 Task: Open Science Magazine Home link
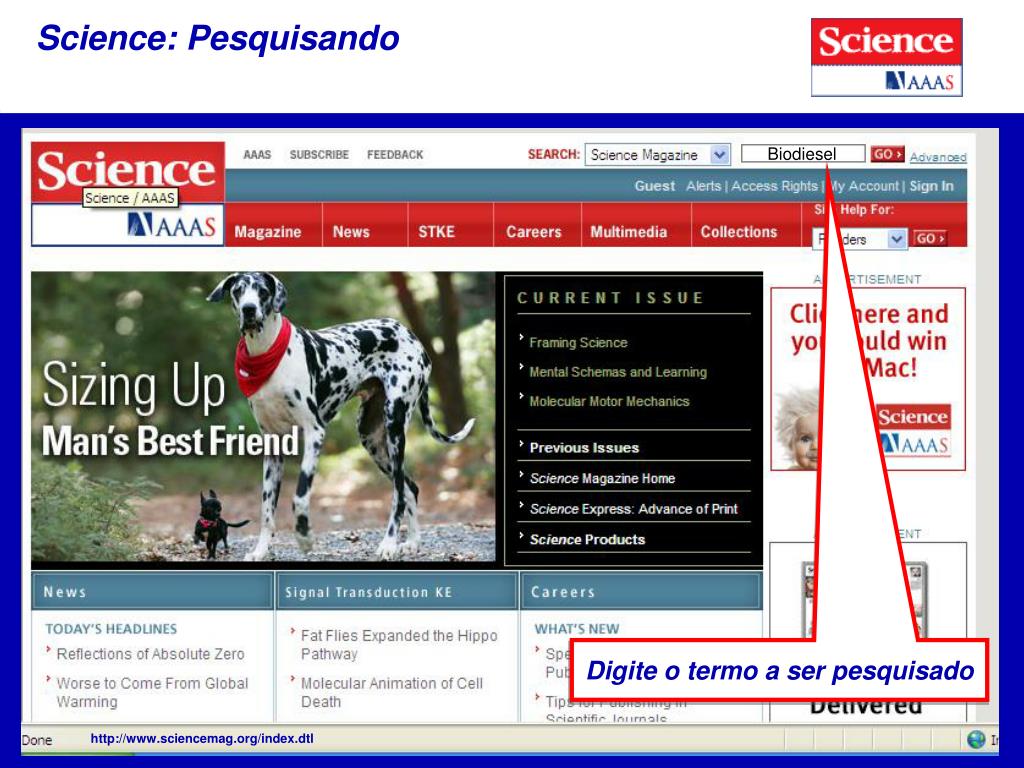(x=602, y=478)
